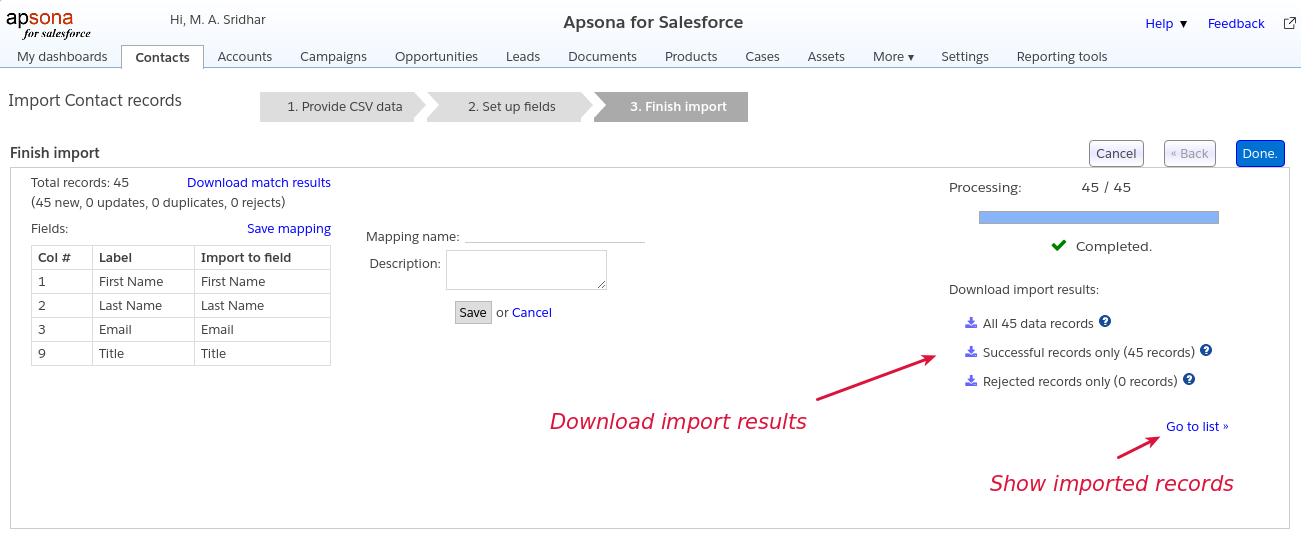The width and height of the screenshot is (1301, 547).
Task: Click the 'First Name' cell in Label column
Action: tap(143, 282)
